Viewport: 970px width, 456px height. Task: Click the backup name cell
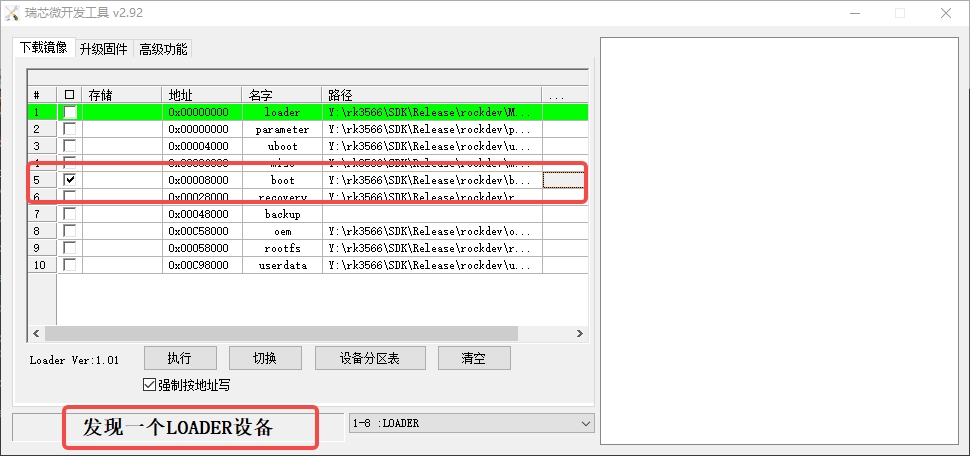282,214
